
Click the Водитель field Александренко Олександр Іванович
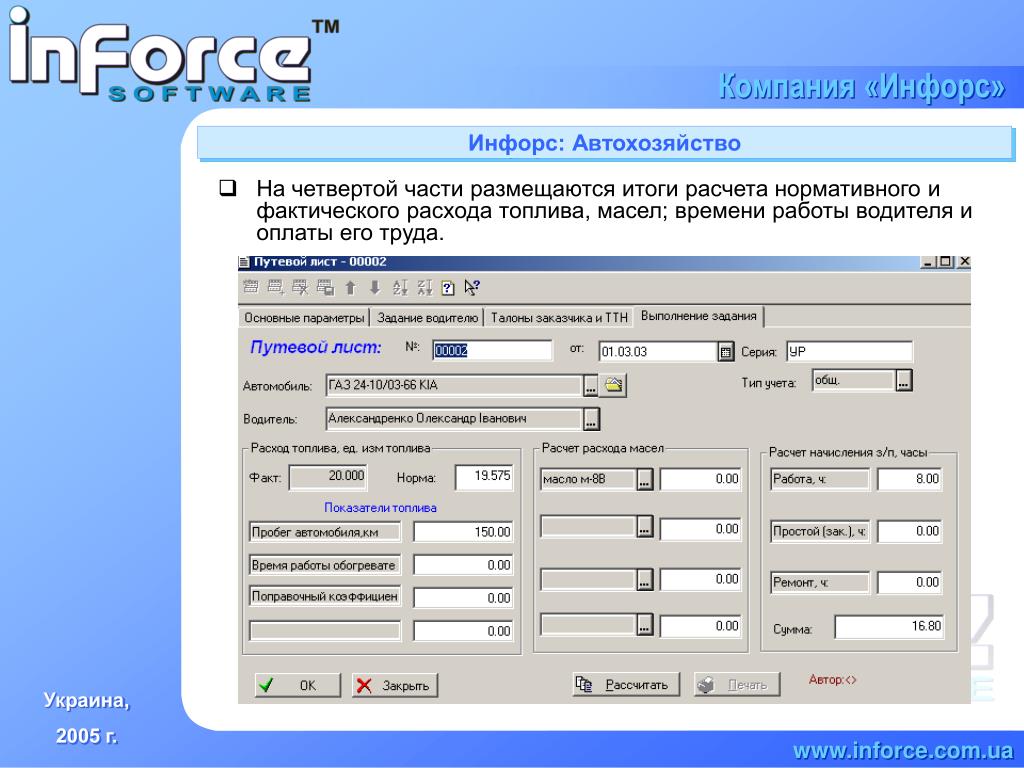point(454,419)
